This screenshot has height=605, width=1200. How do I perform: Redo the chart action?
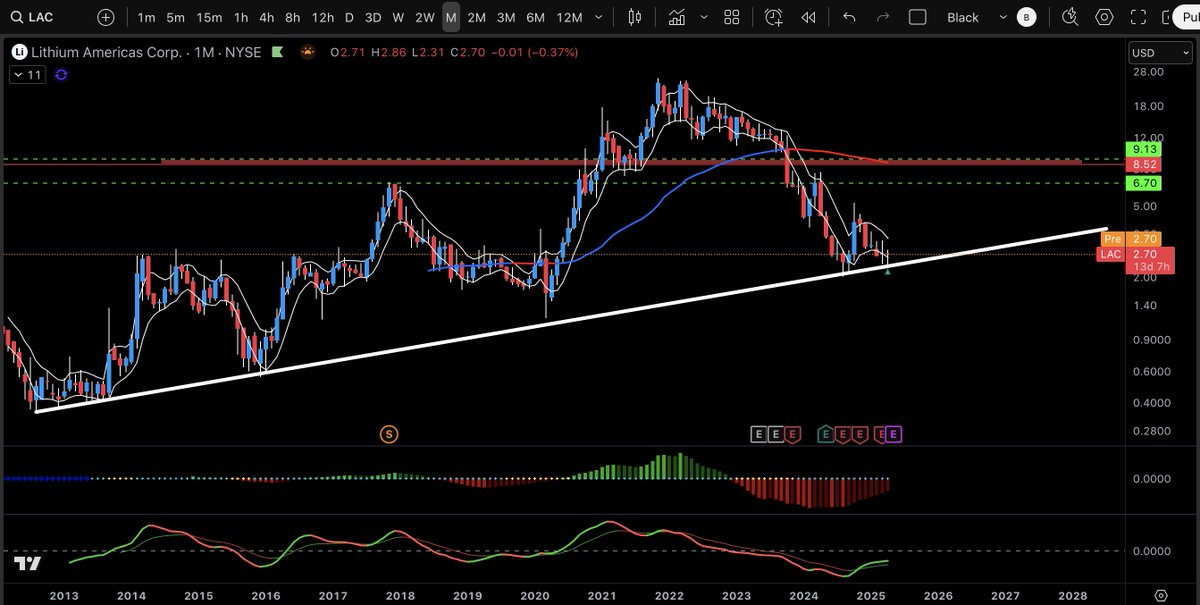[882, 17]
